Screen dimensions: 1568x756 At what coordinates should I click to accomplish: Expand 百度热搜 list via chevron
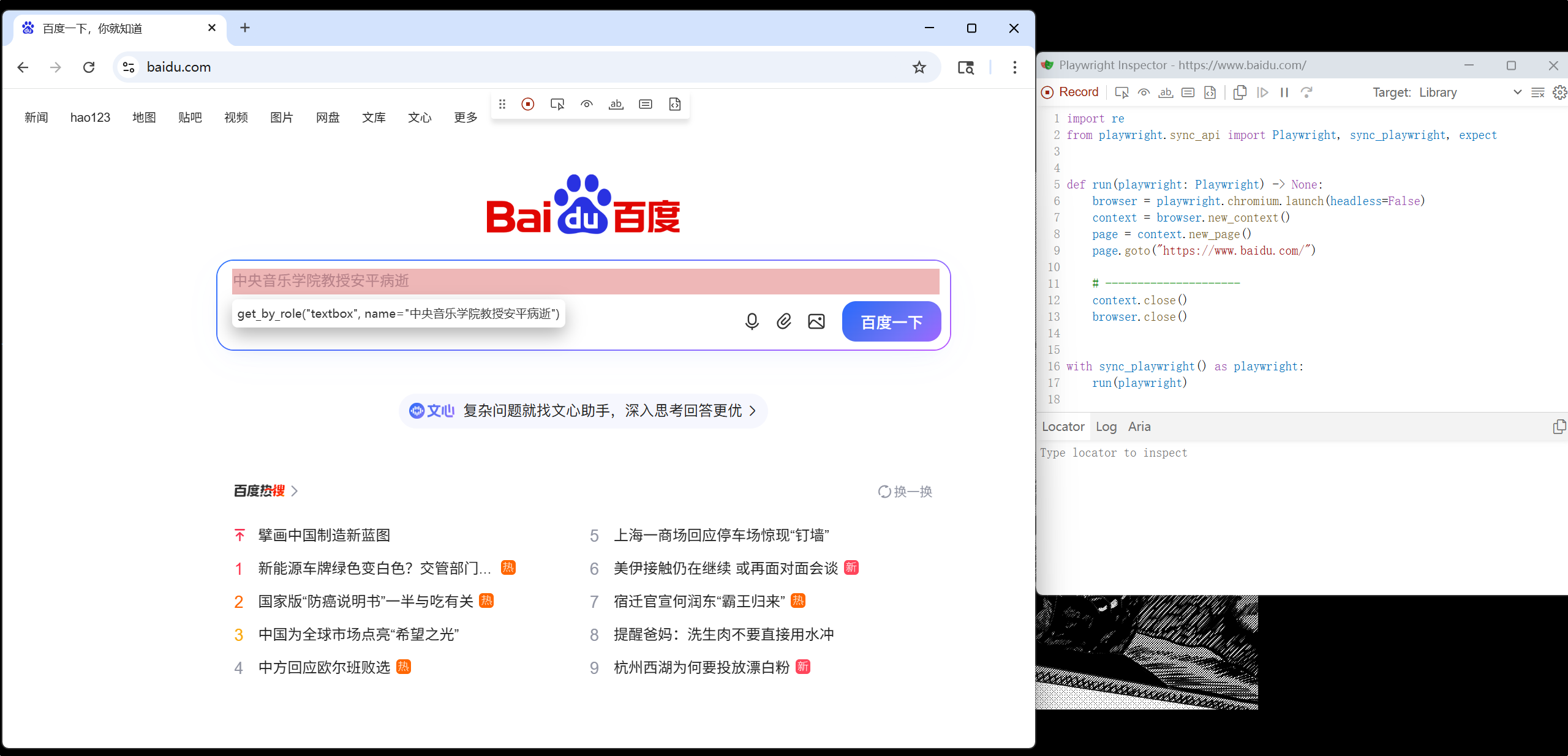pyautogui.click(x=295, y=491)
